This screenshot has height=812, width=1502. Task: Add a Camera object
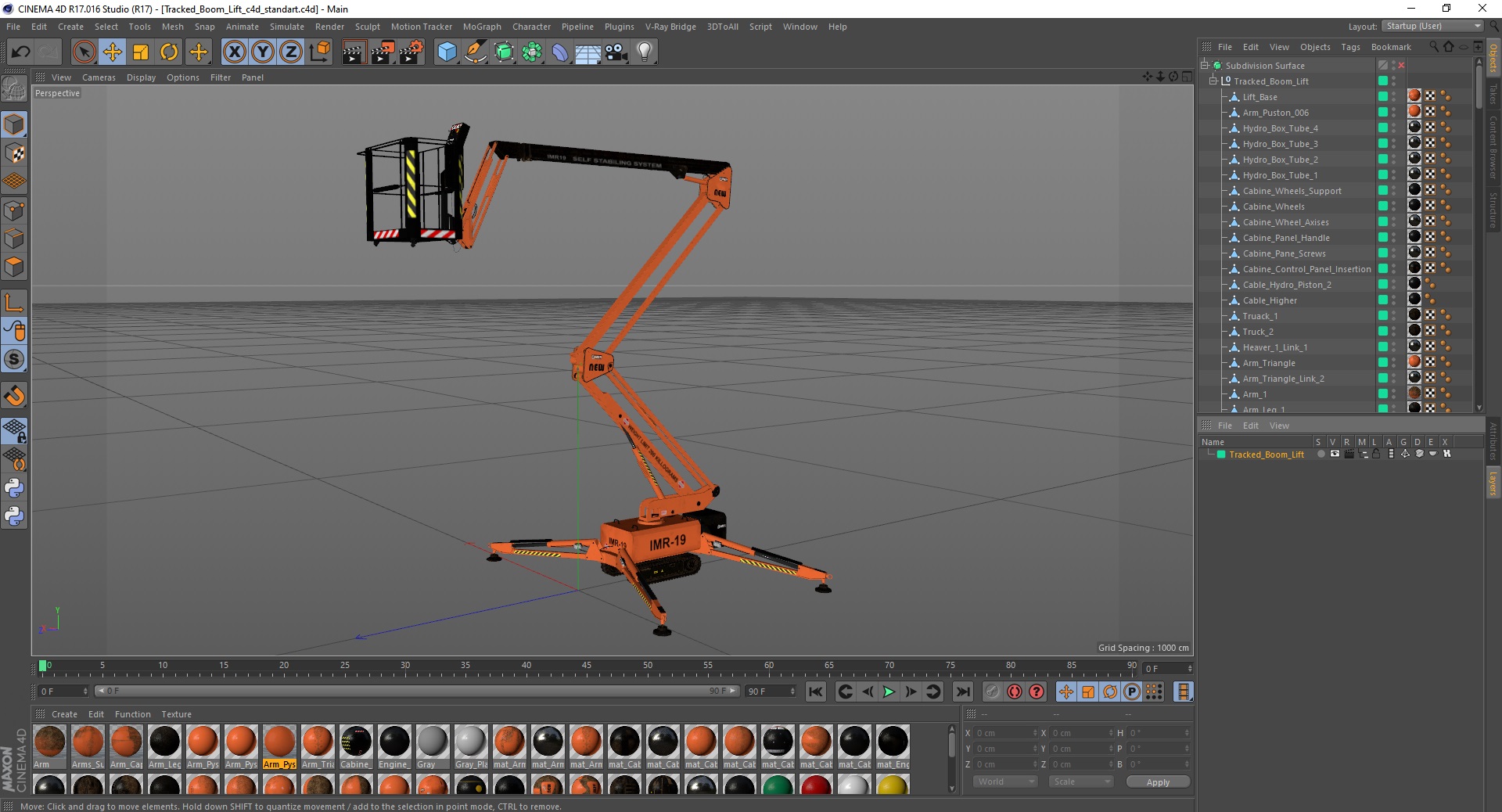(x=616, y=52)
